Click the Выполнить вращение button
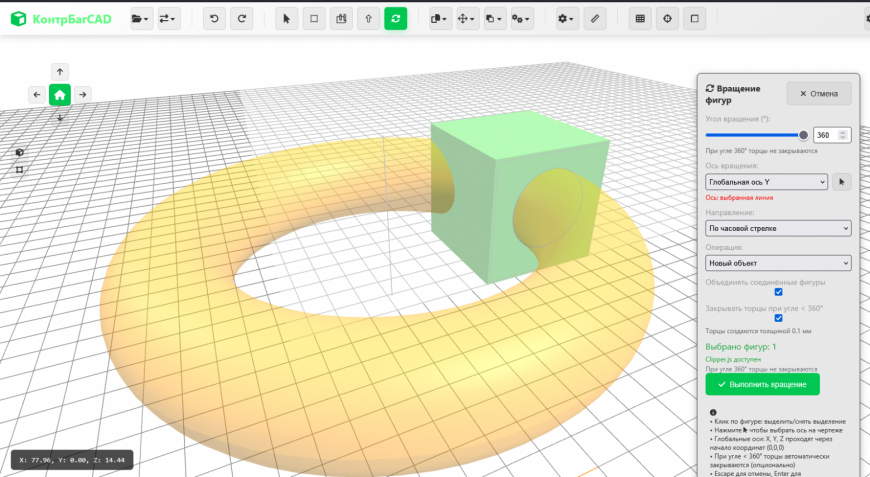 pyautogui.click(x=762, y=384)
